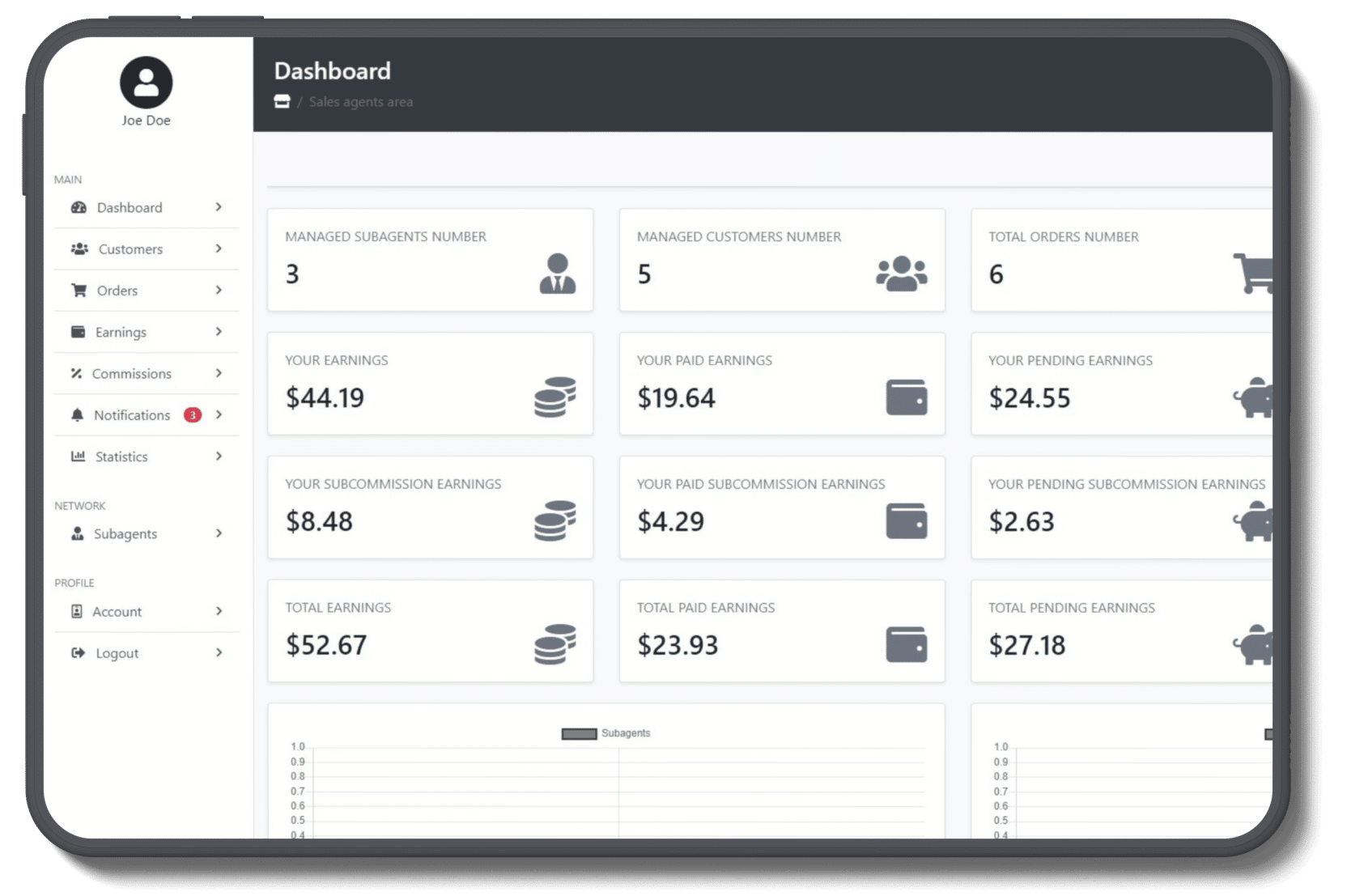The height and width of the screenshot is (896, 1347).
Task: Click the store icon in the breadcrumb
Action: 282,101
